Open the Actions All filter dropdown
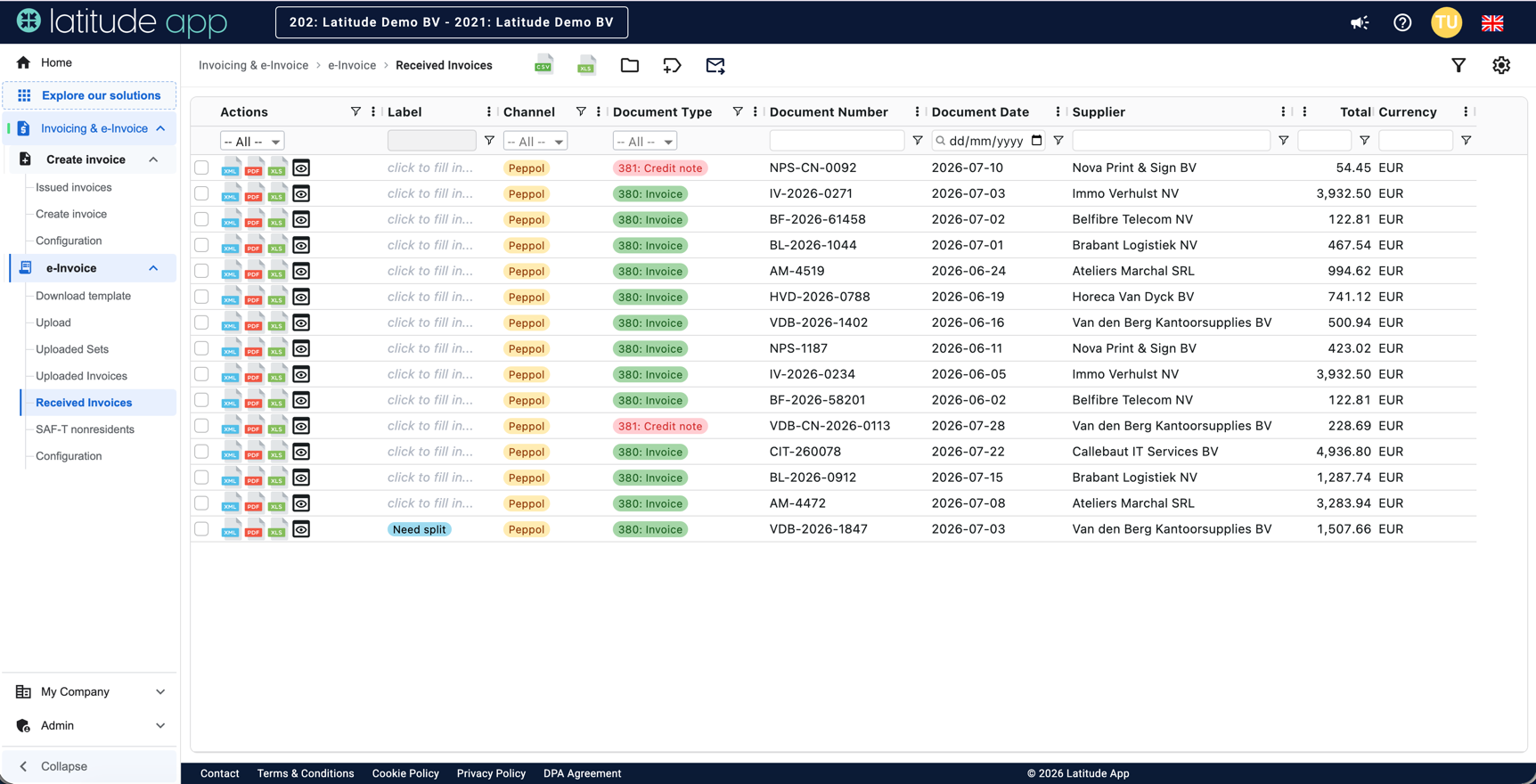This screenshot has width=1536, height=784. pos(252,141)
